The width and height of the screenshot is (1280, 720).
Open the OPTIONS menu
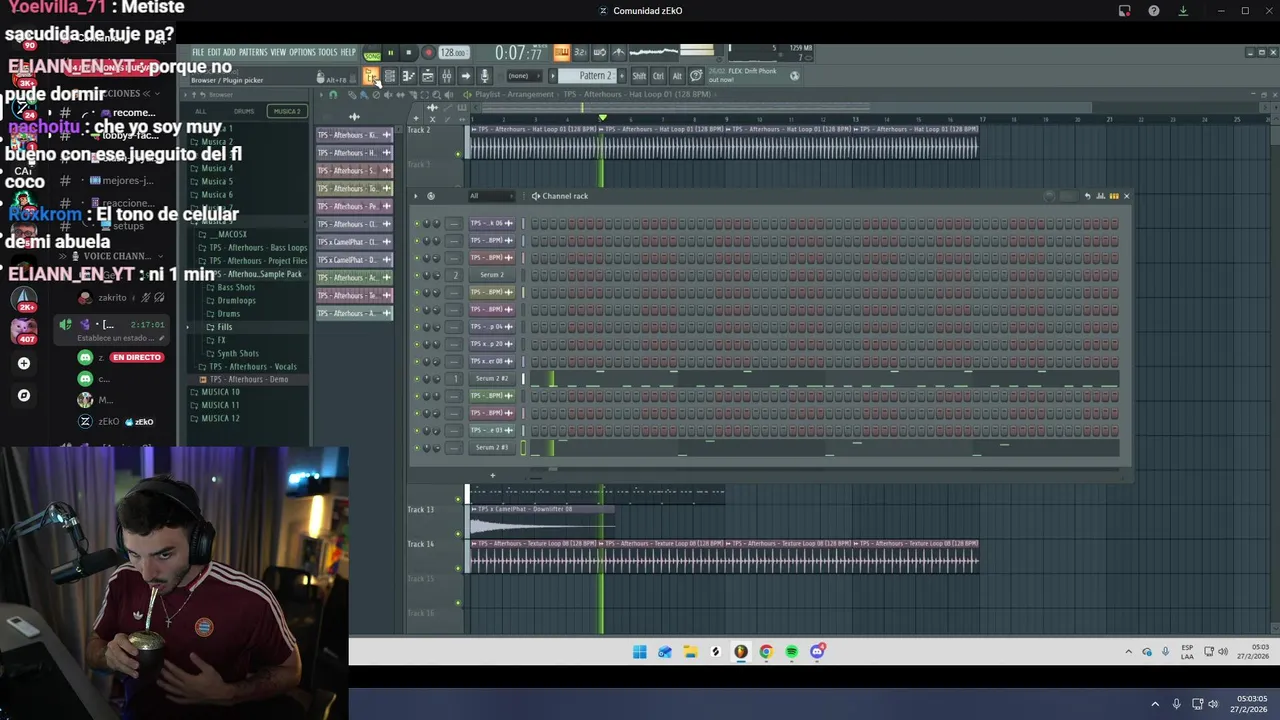[x=302, y=52]
